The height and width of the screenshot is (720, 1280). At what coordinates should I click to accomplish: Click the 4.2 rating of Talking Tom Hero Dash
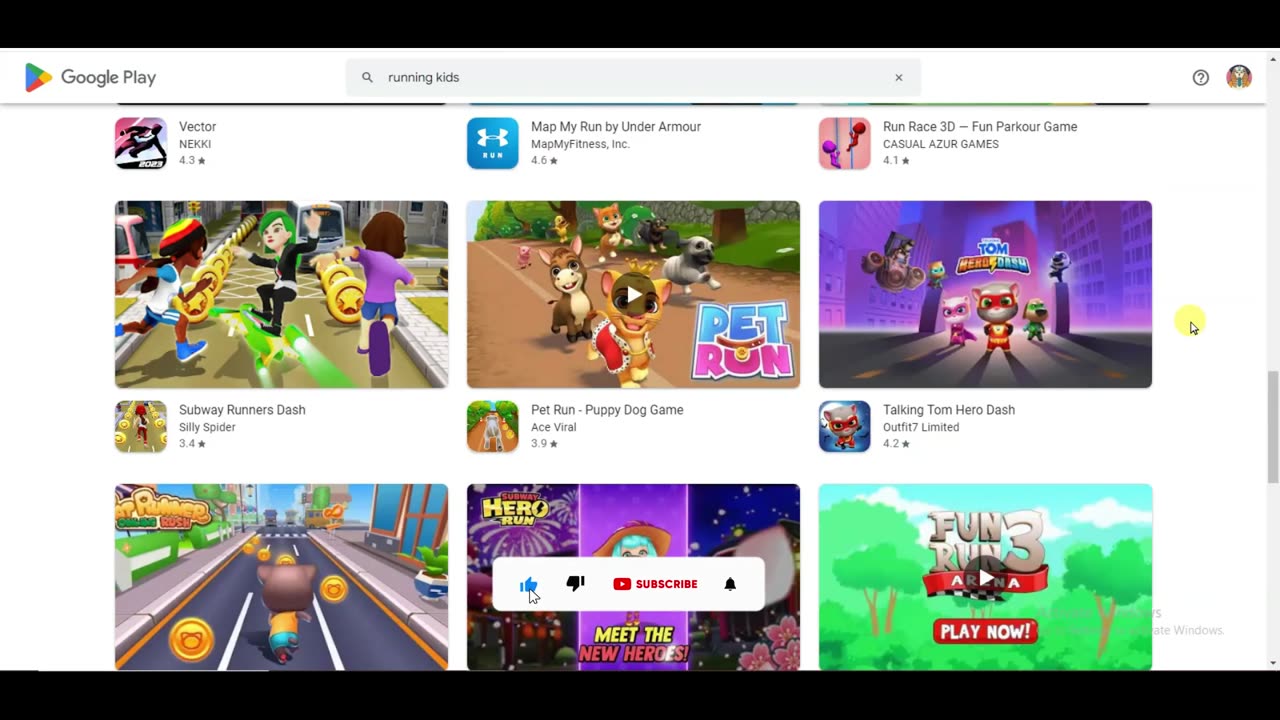point(896,443)
